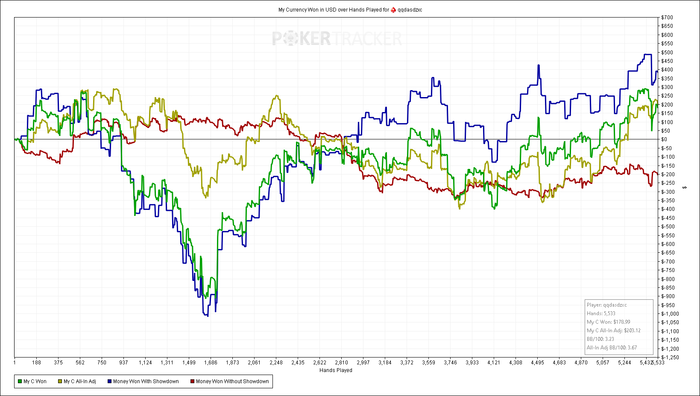Click the $-1,250 y-axis label
This screenshot has height=396, width=700.
tap(671, 357)
